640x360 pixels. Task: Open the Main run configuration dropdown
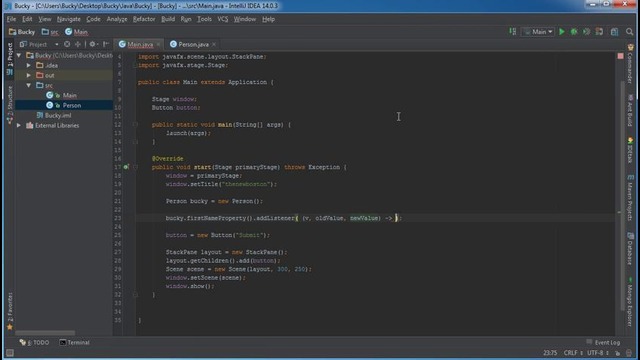[x=538, y=32]
